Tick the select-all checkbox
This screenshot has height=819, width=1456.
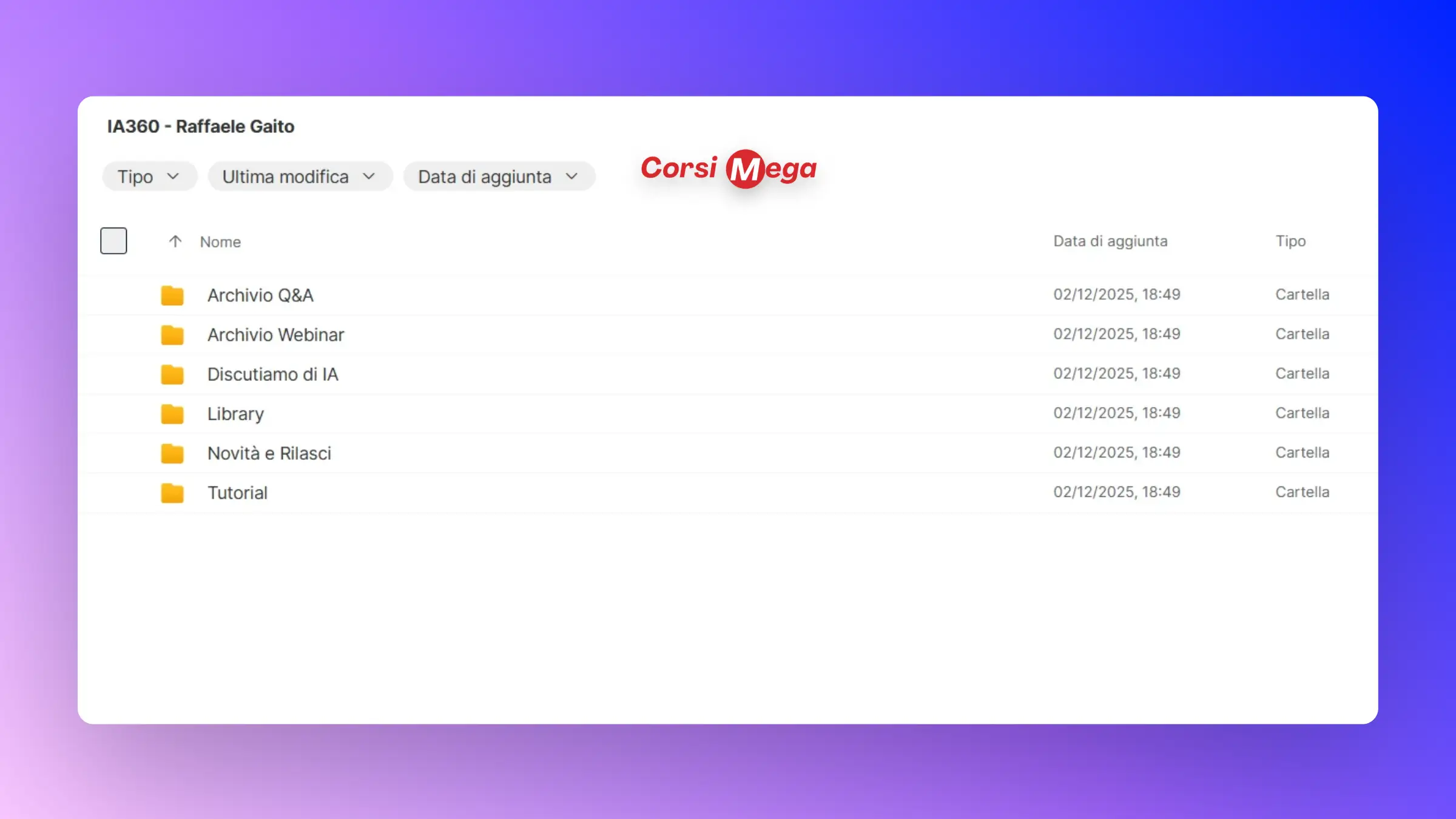(x=113, y=241)
